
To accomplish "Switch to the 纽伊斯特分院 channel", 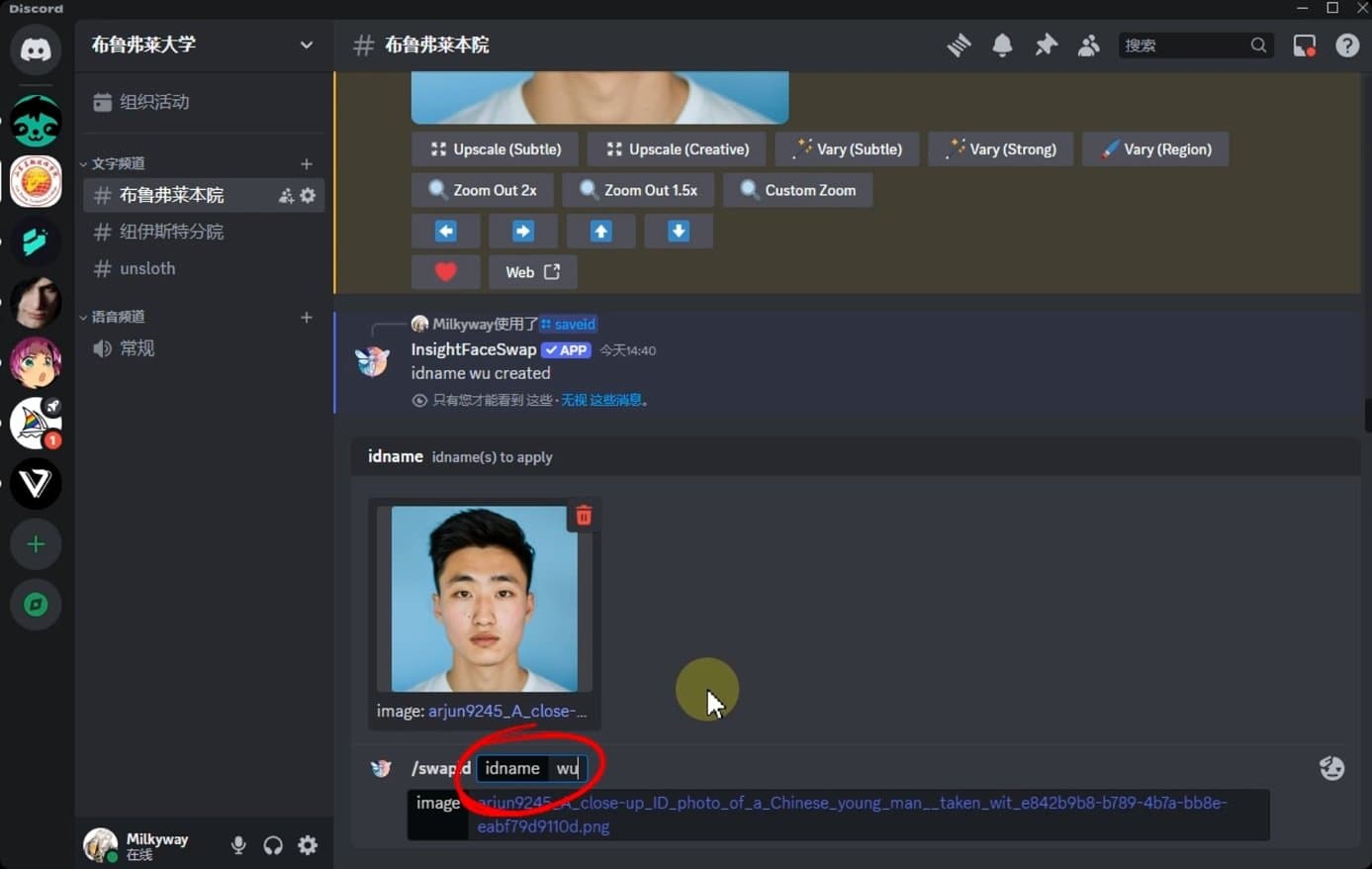I will 173,232.
